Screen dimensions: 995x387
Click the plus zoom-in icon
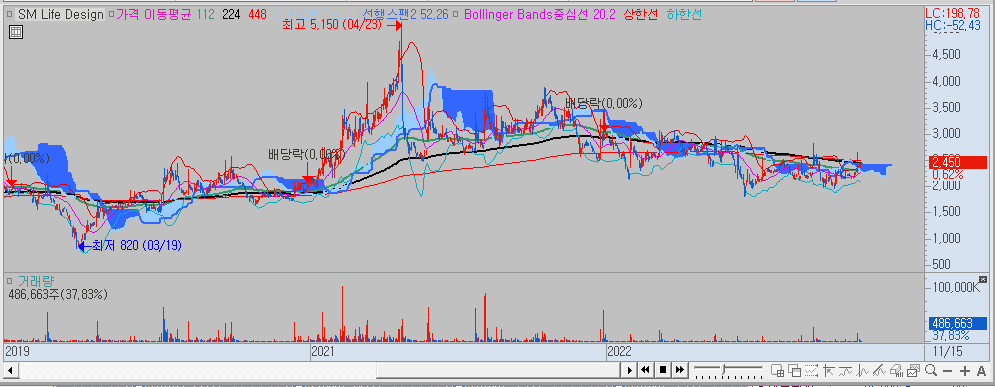[965, 371]
